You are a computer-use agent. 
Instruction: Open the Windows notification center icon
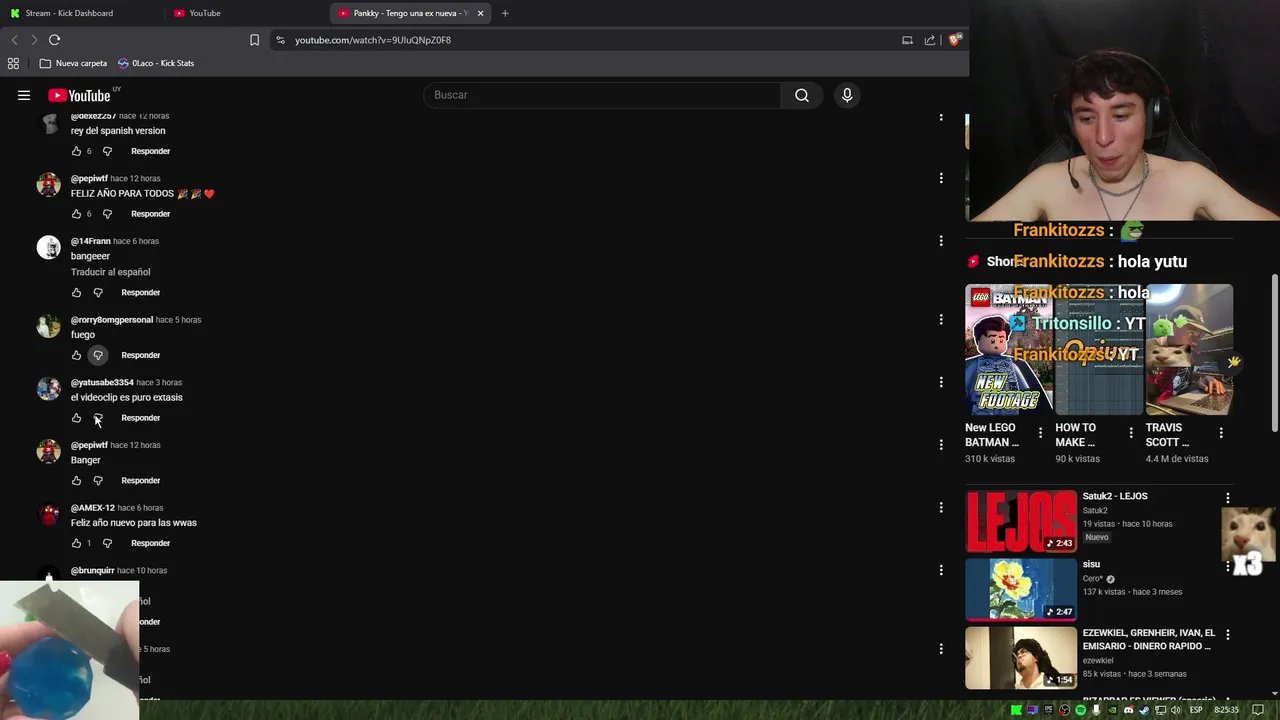1258,710
